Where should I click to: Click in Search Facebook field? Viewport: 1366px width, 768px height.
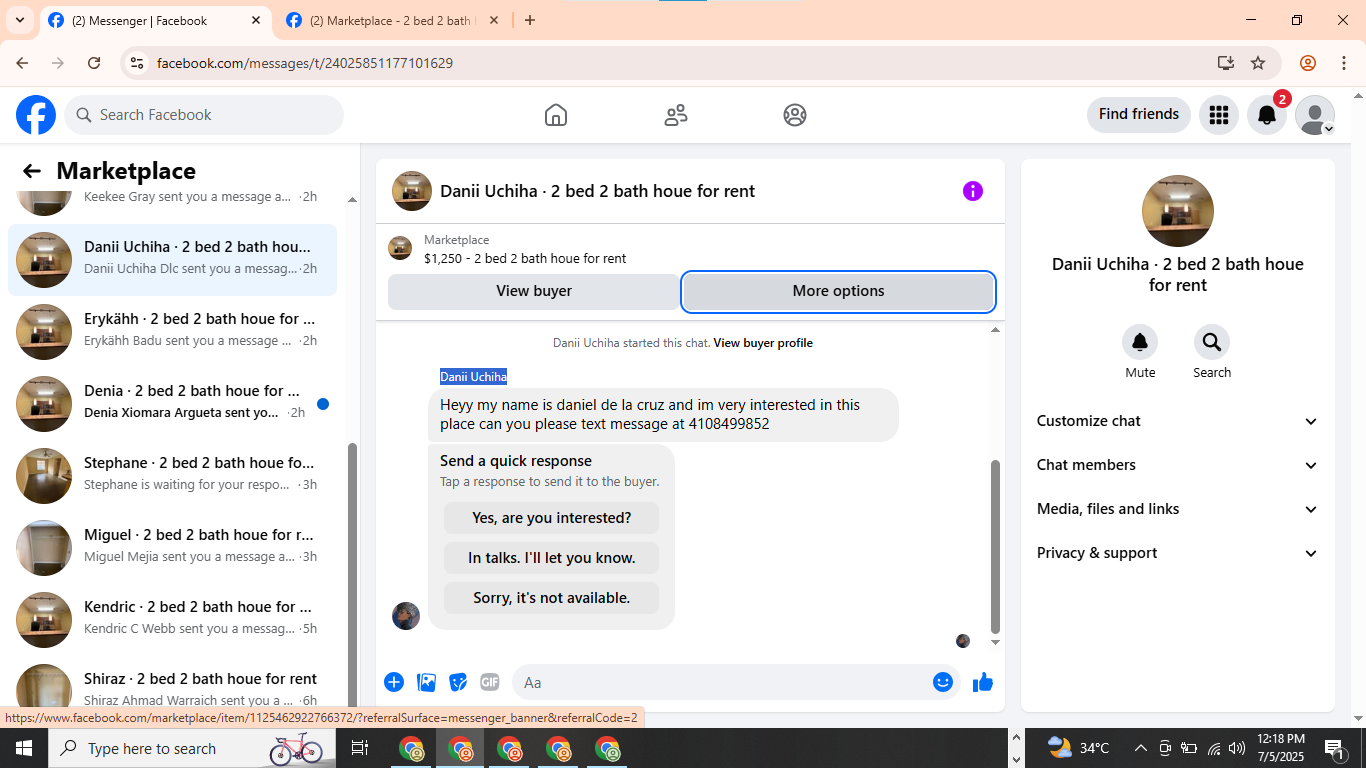pyautogui.click(x=204, y=115)
